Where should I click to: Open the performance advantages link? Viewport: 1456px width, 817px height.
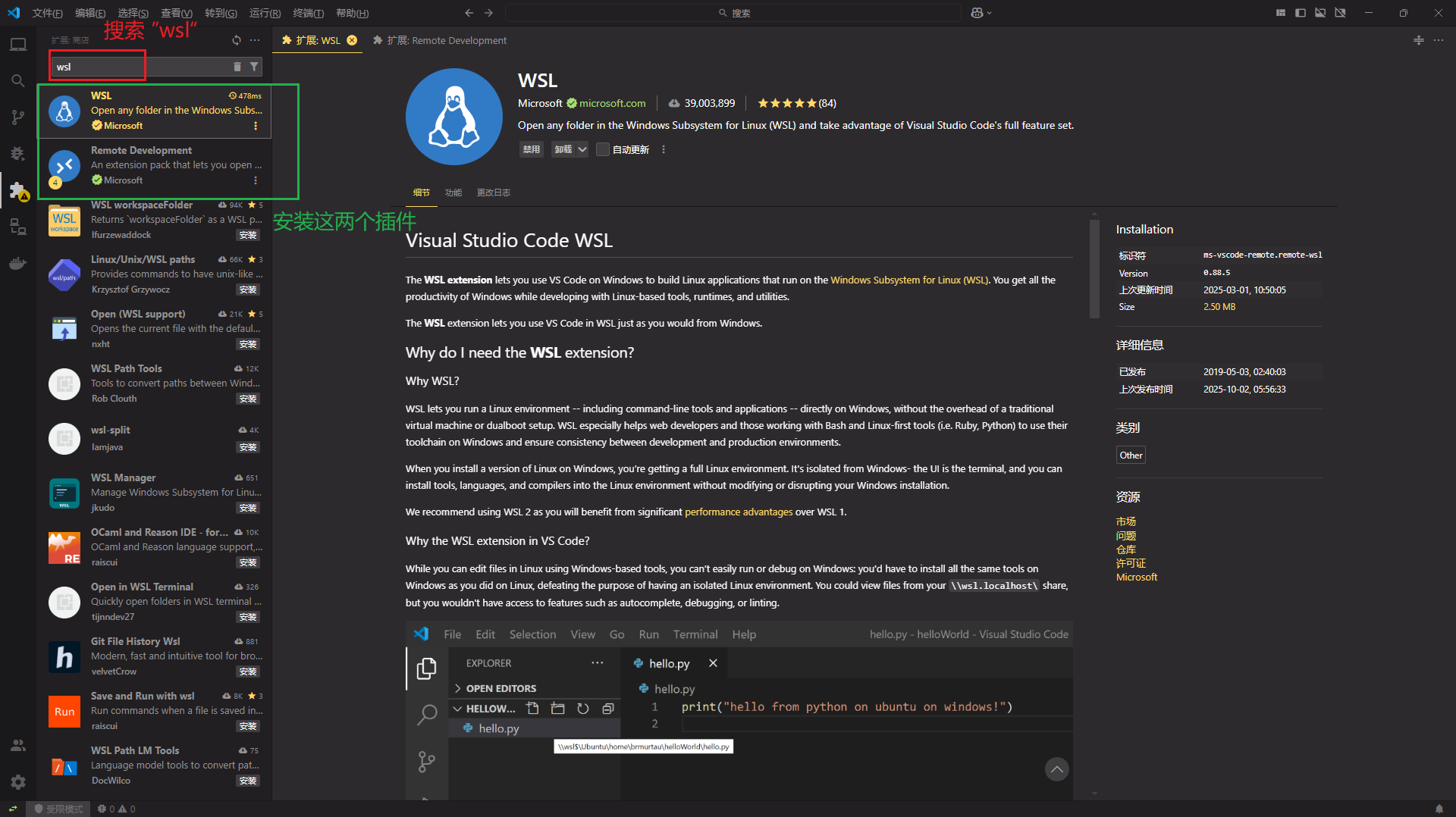point(738,512)
